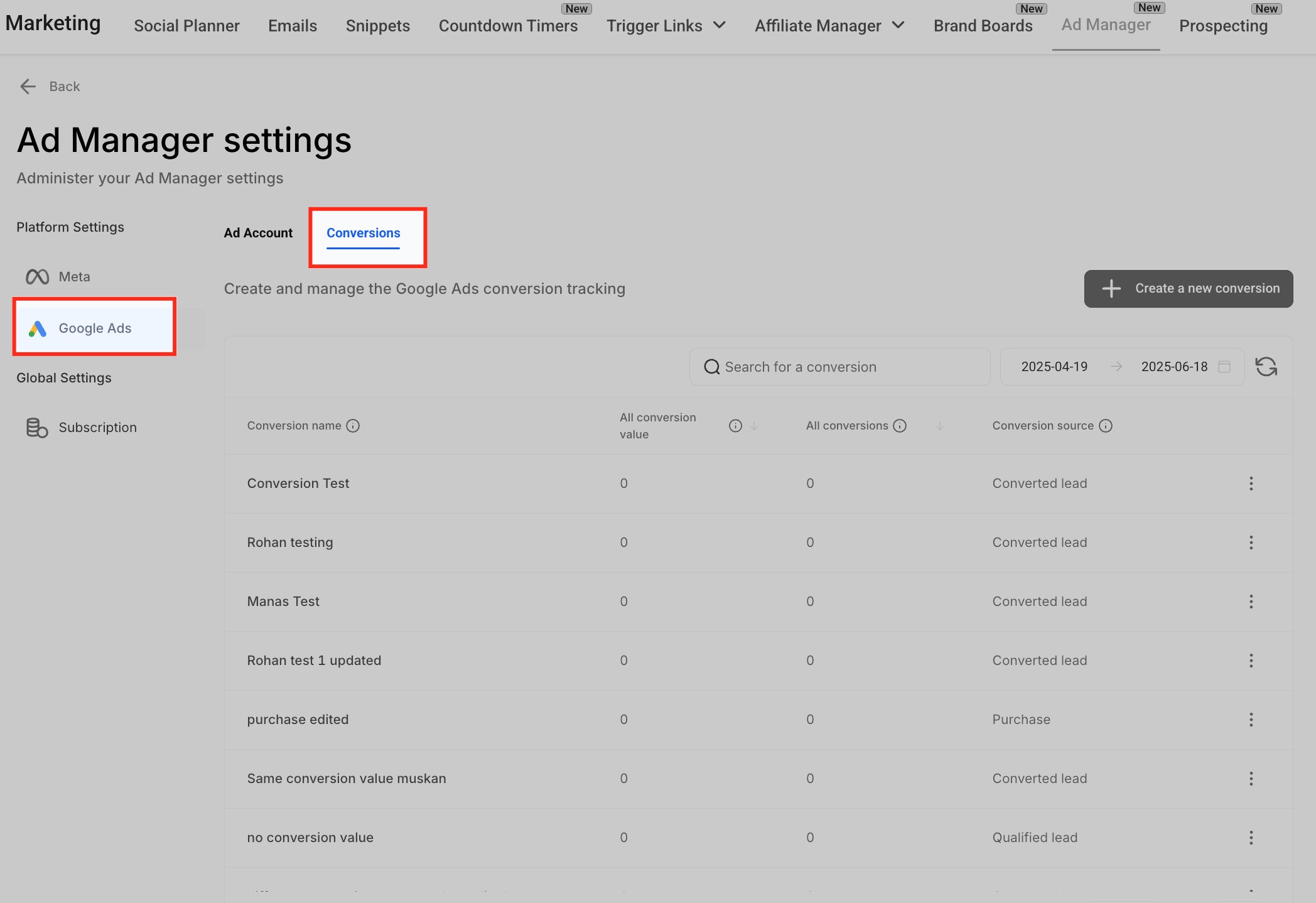Open the start date 2025-04-19 picker
The image size is (1316, 903).
(x=1054, y=367)
